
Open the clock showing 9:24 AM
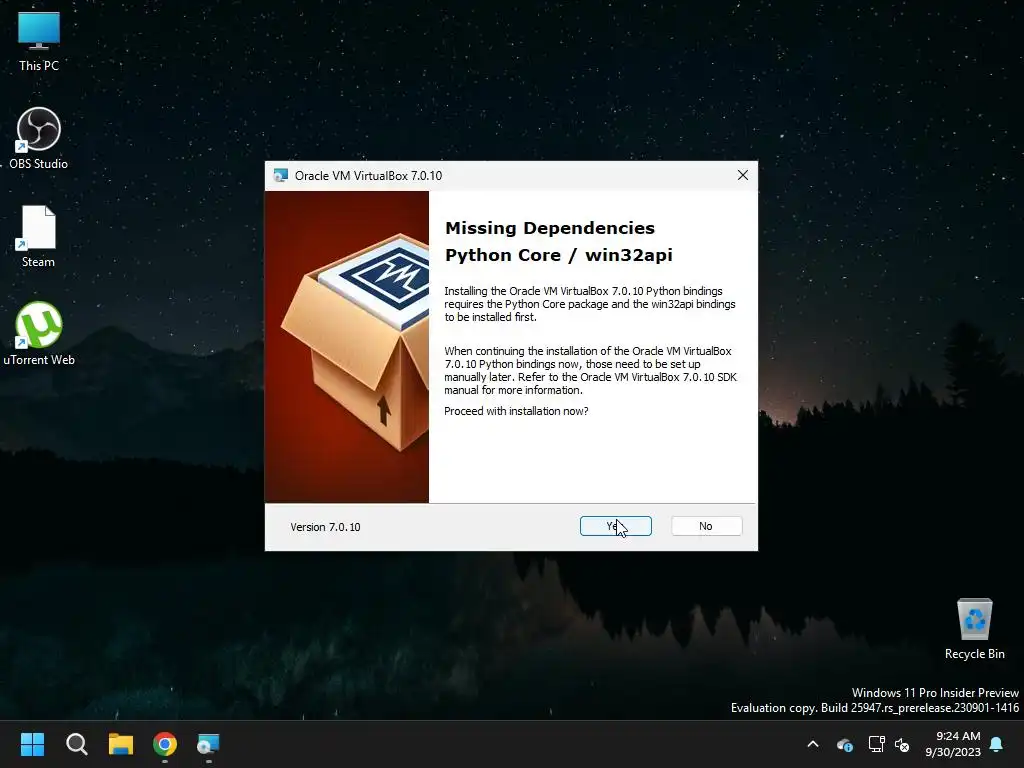point(953,744)
